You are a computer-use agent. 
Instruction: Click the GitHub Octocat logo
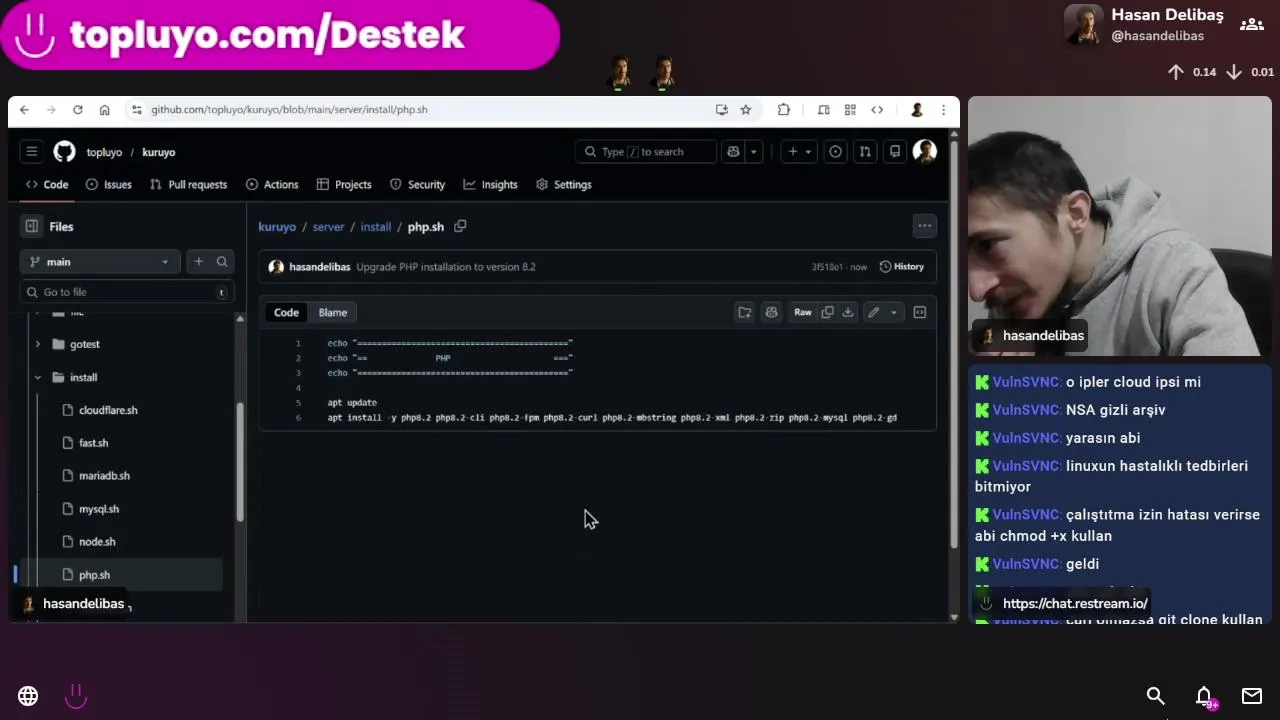(x=64, y=152)
